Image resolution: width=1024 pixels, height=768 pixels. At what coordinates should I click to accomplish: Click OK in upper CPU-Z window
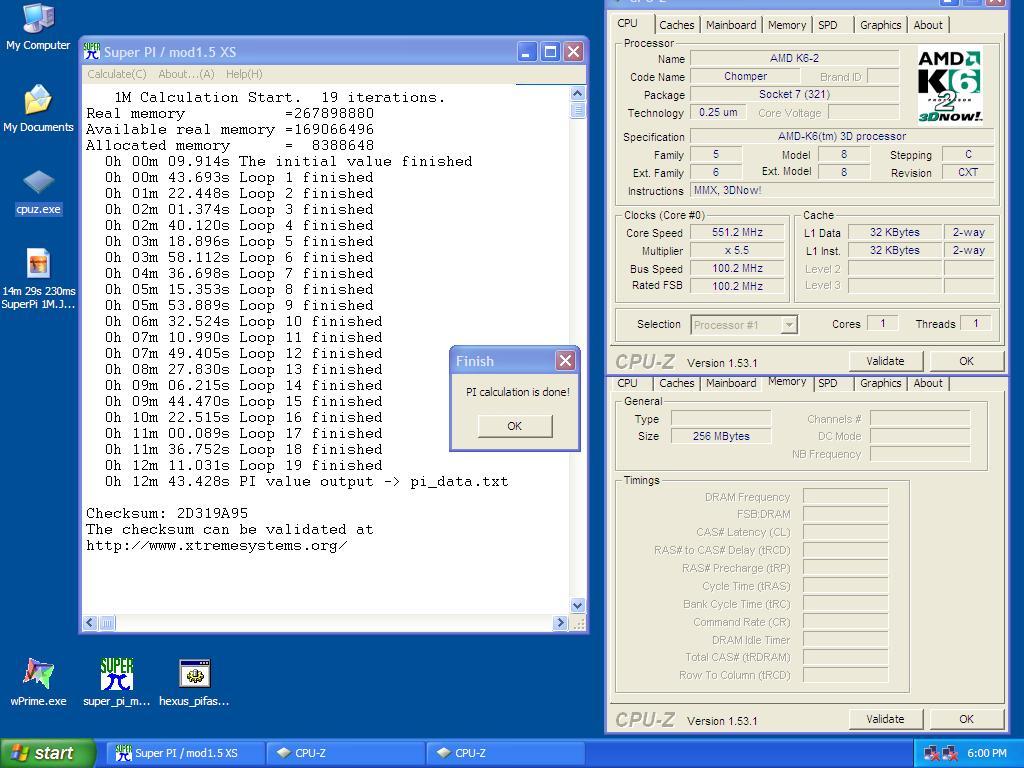967,361
